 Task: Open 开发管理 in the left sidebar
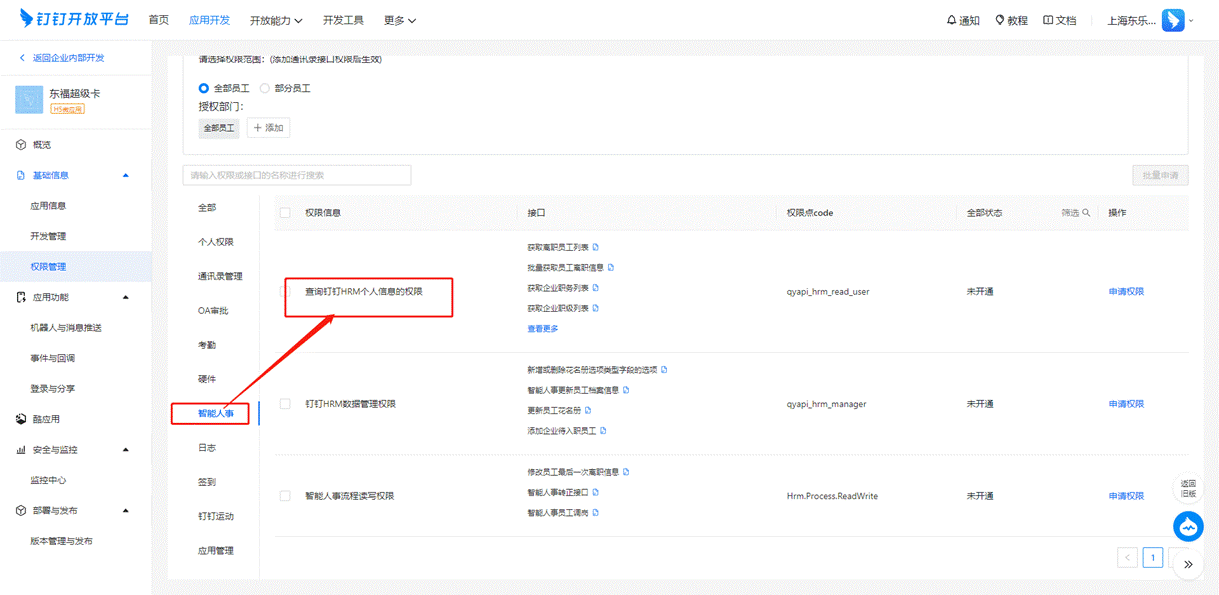[x=48, y=236]
